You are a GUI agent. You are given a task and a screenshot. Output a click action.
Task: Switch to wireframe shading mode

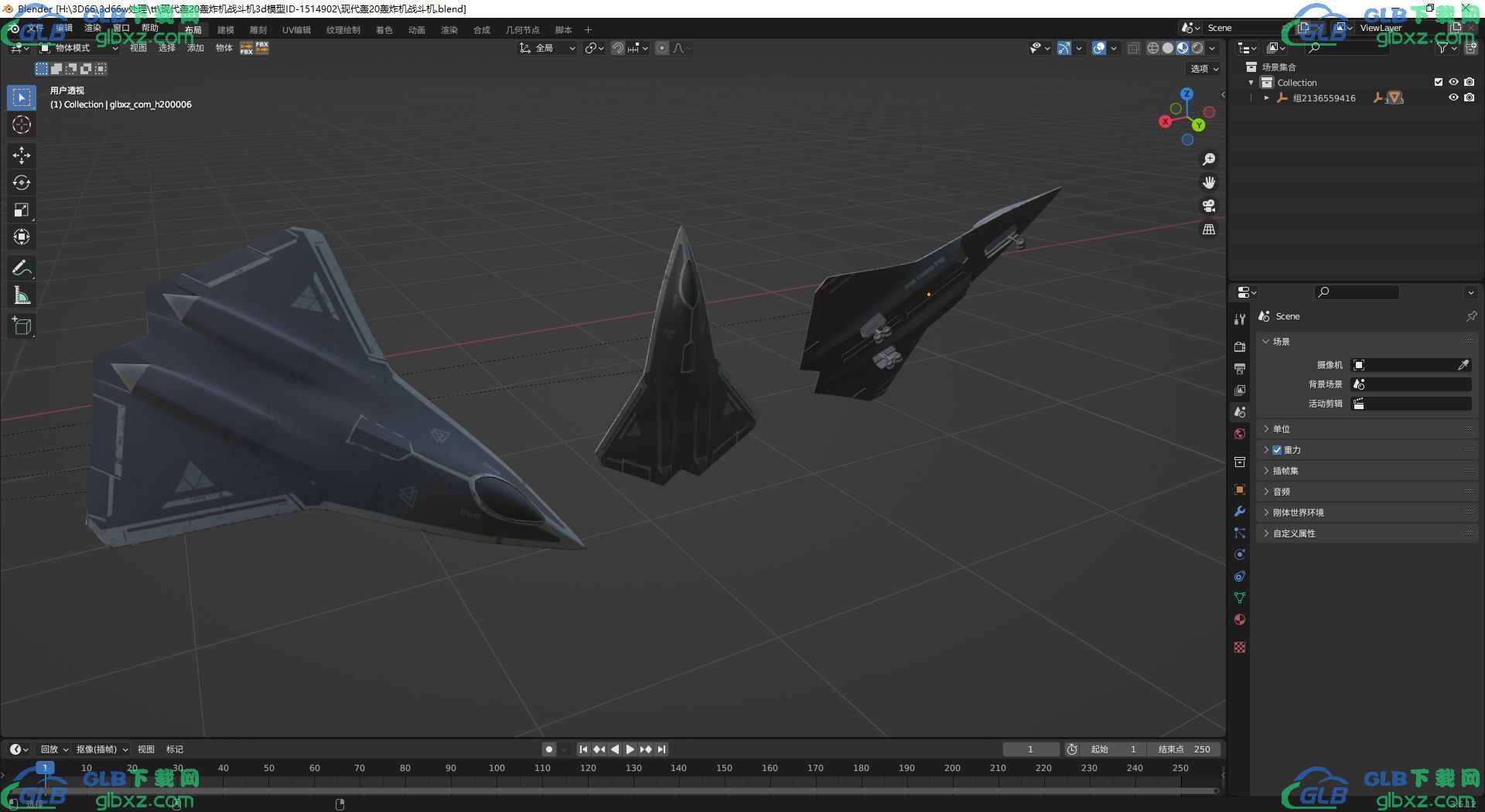coord(1152,48)
